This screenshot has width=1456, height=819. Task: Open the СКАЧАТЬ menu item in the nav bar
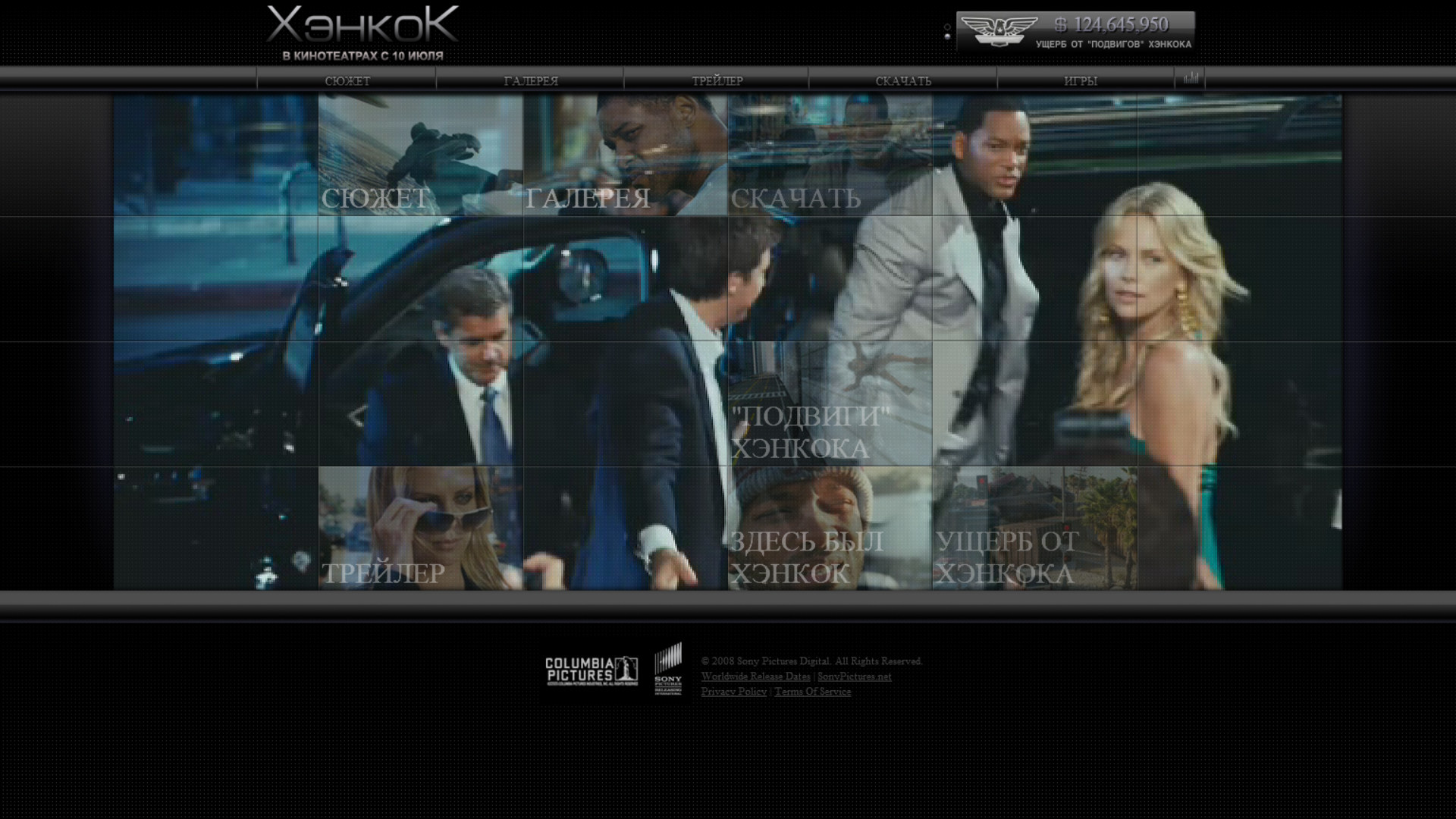(903, 80)
